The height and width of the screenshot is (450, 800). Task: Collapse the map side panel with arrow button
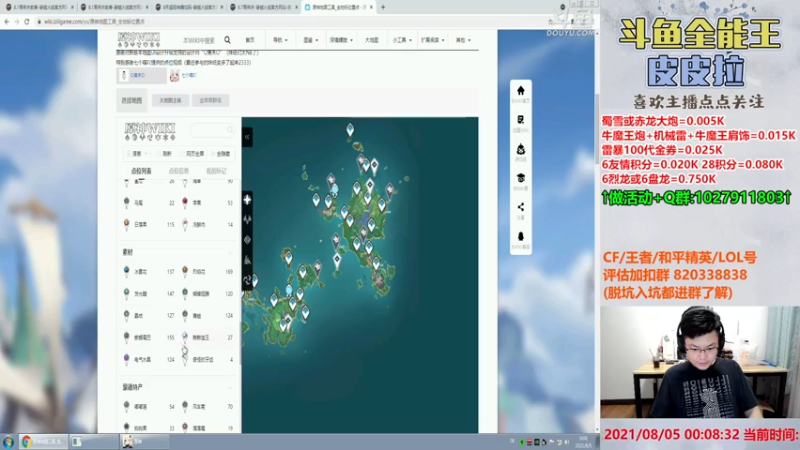point(247,137)
